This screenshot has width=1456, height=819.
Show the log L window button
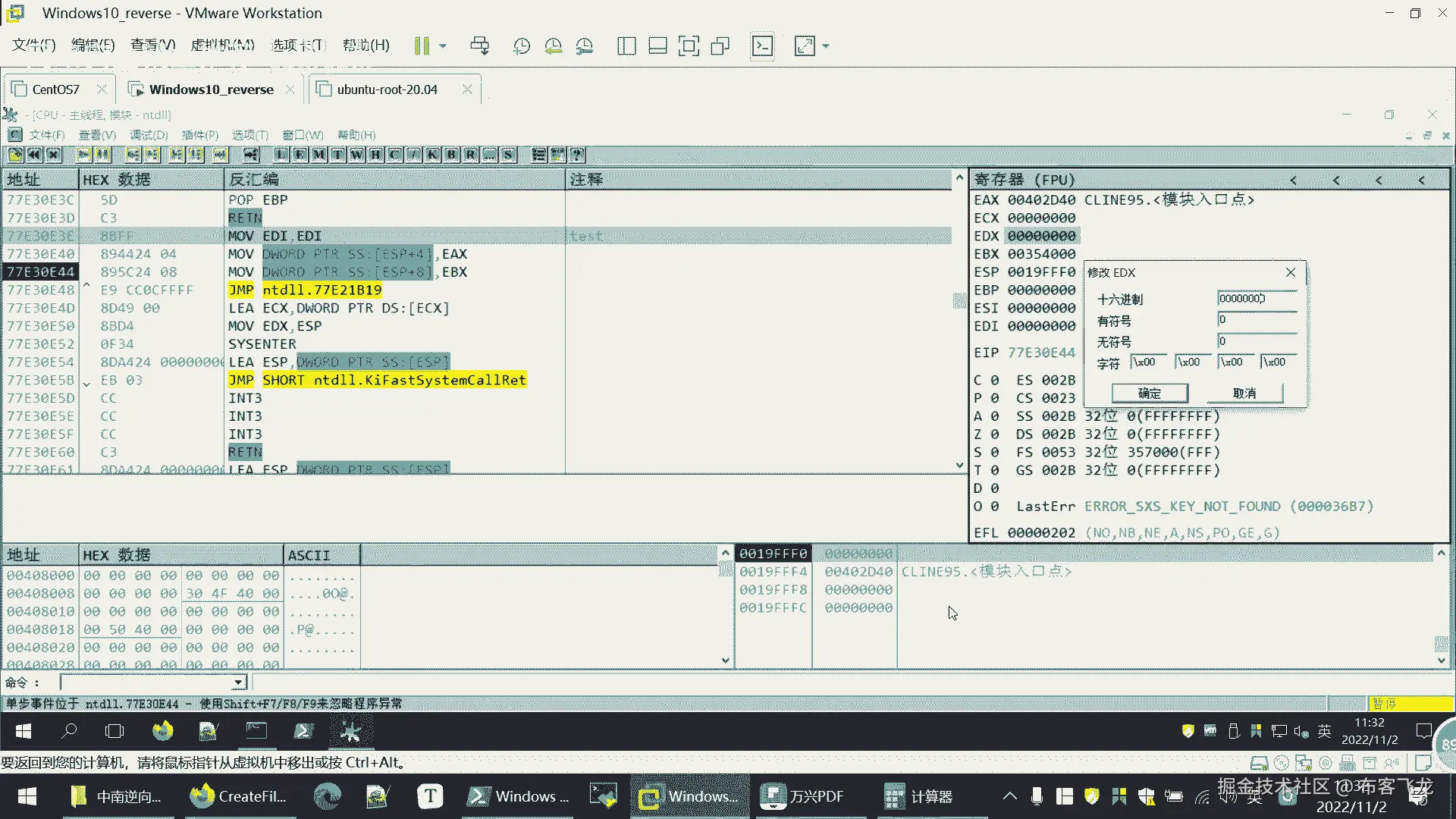coord(281,155)
